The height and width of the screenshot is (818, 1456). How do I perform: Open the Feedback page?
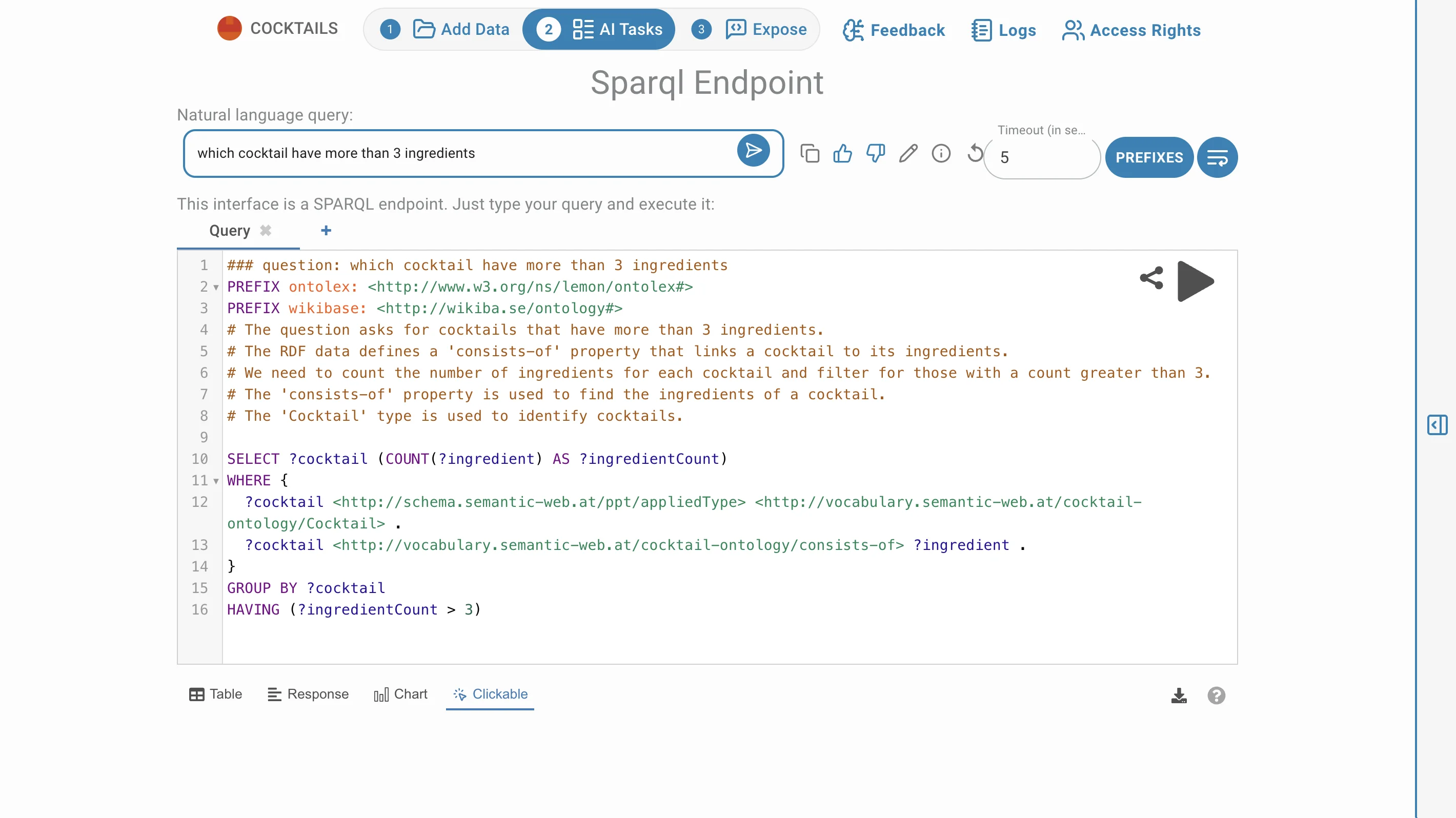pyautogui.click(x=894, y=30)
